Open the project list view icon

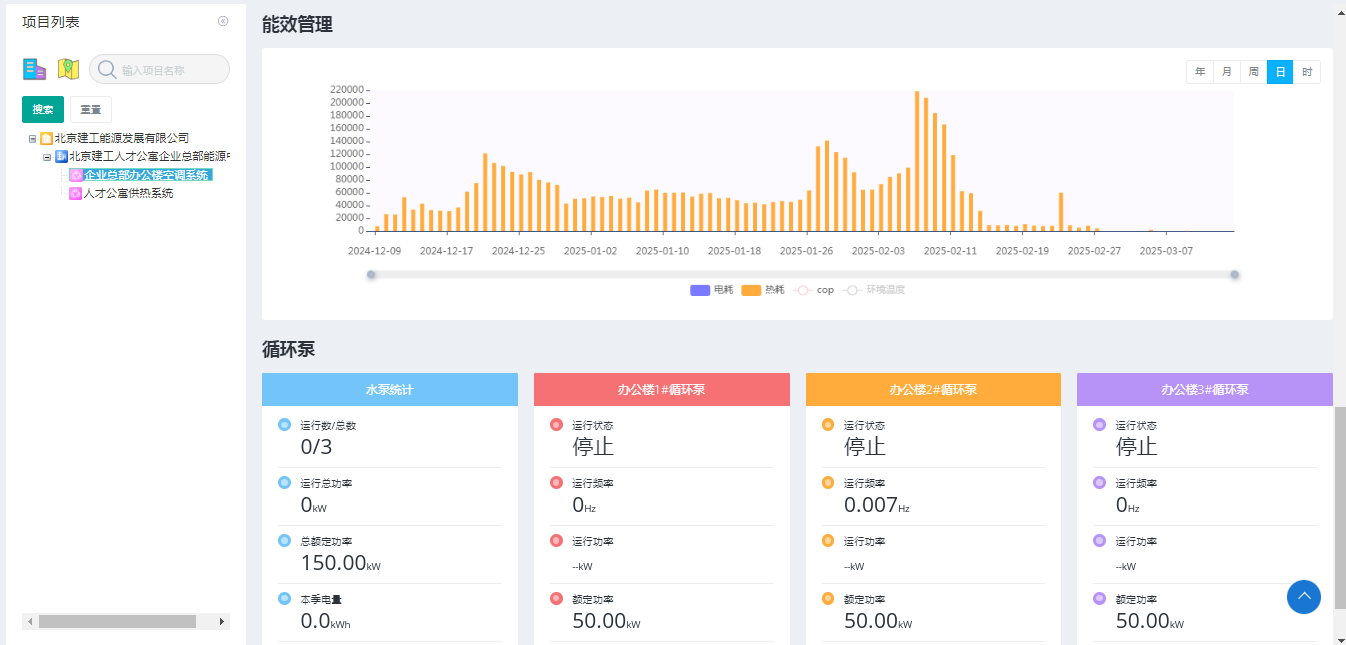click(x=35, y=69)
